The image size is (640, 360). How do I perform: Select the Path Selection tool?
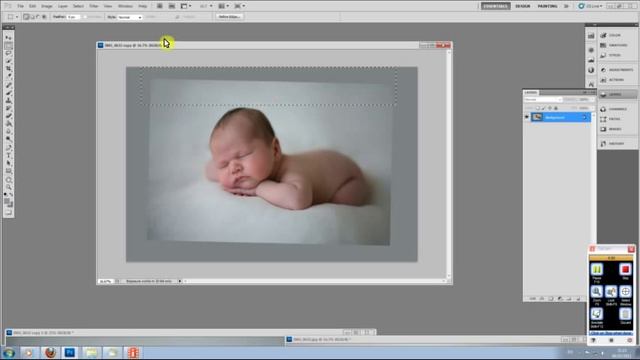click(x=9, y=163)
